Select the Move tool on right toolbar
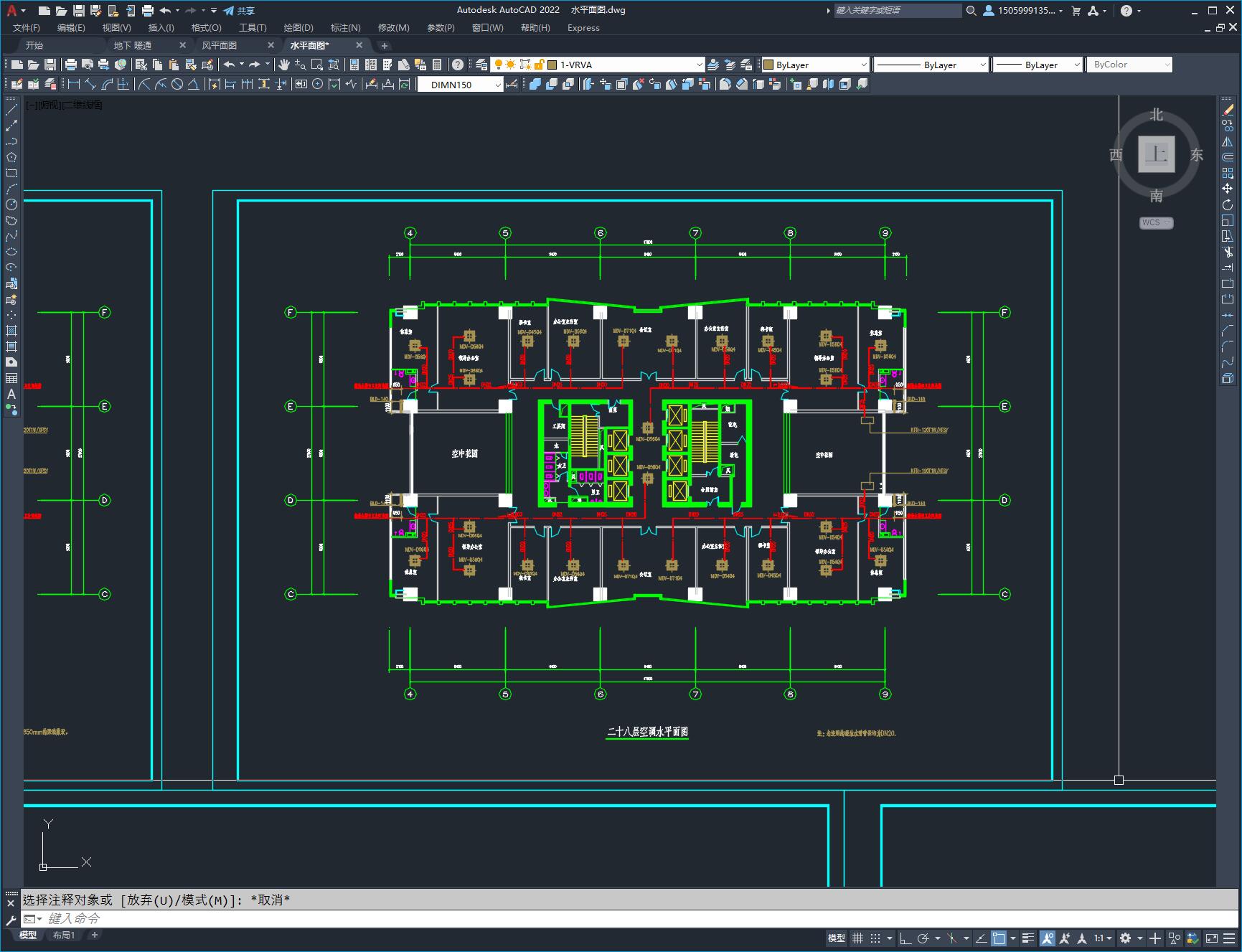Viewport: 1242px width, 952px height. (1228, 189)
